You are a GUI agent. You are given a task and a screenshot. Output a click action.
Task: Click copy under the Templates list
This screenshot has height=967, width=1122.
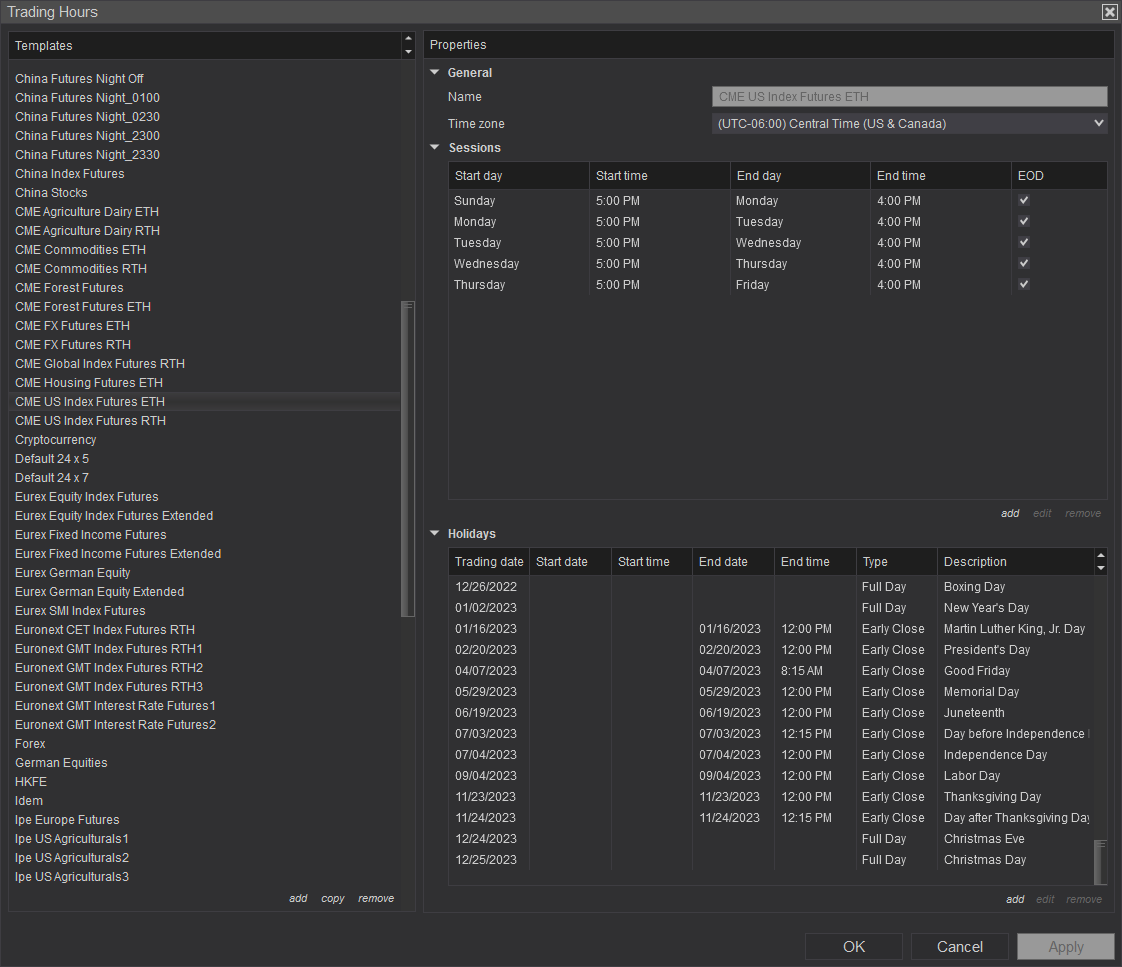point(332,898)
